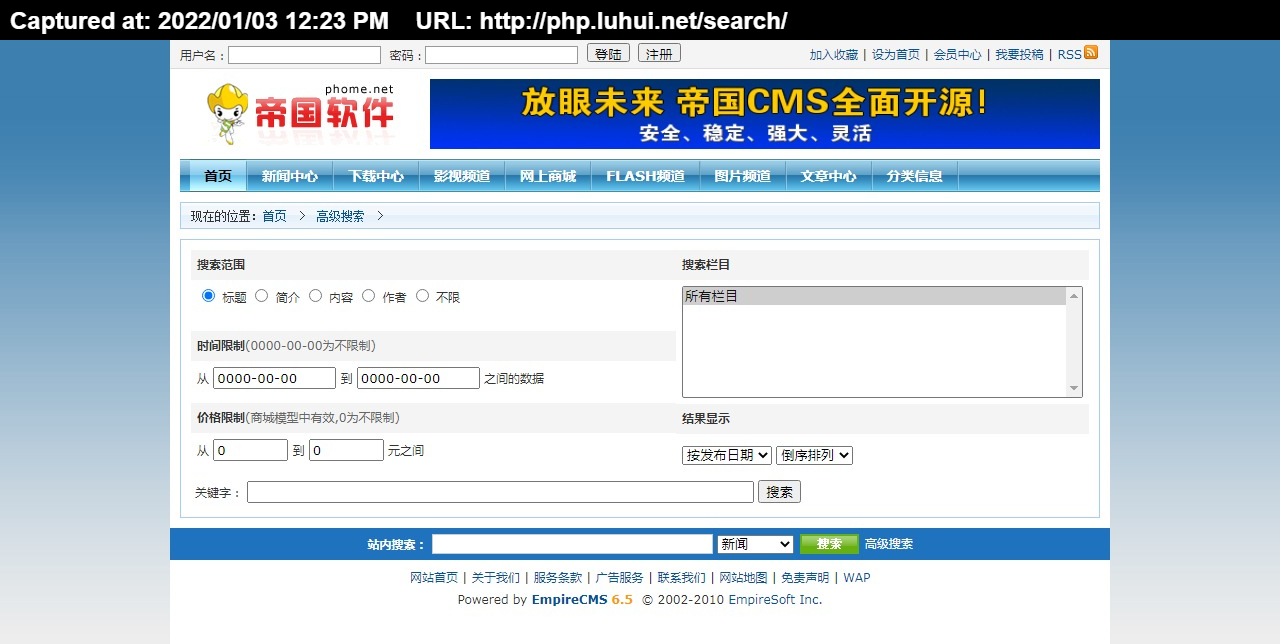Click the EmpireCMS footer link
Image resolution: width=1280 pixels, height=644 pixels.
(x=582, y=600)
